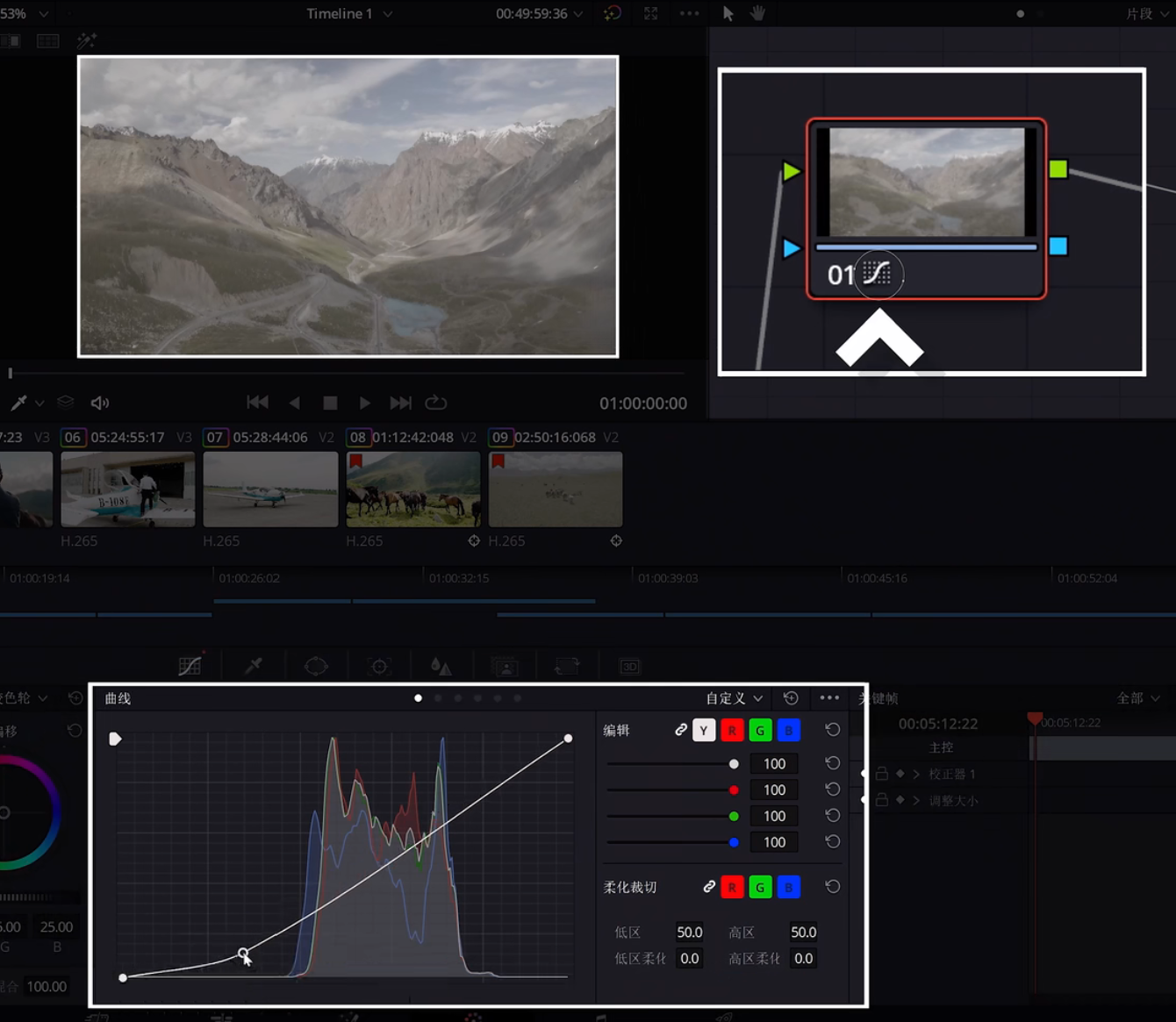The width and height of the screenshot is (1176, 1022).
Task: Open the viewer three-dot options menu
Action: (690, 13)
